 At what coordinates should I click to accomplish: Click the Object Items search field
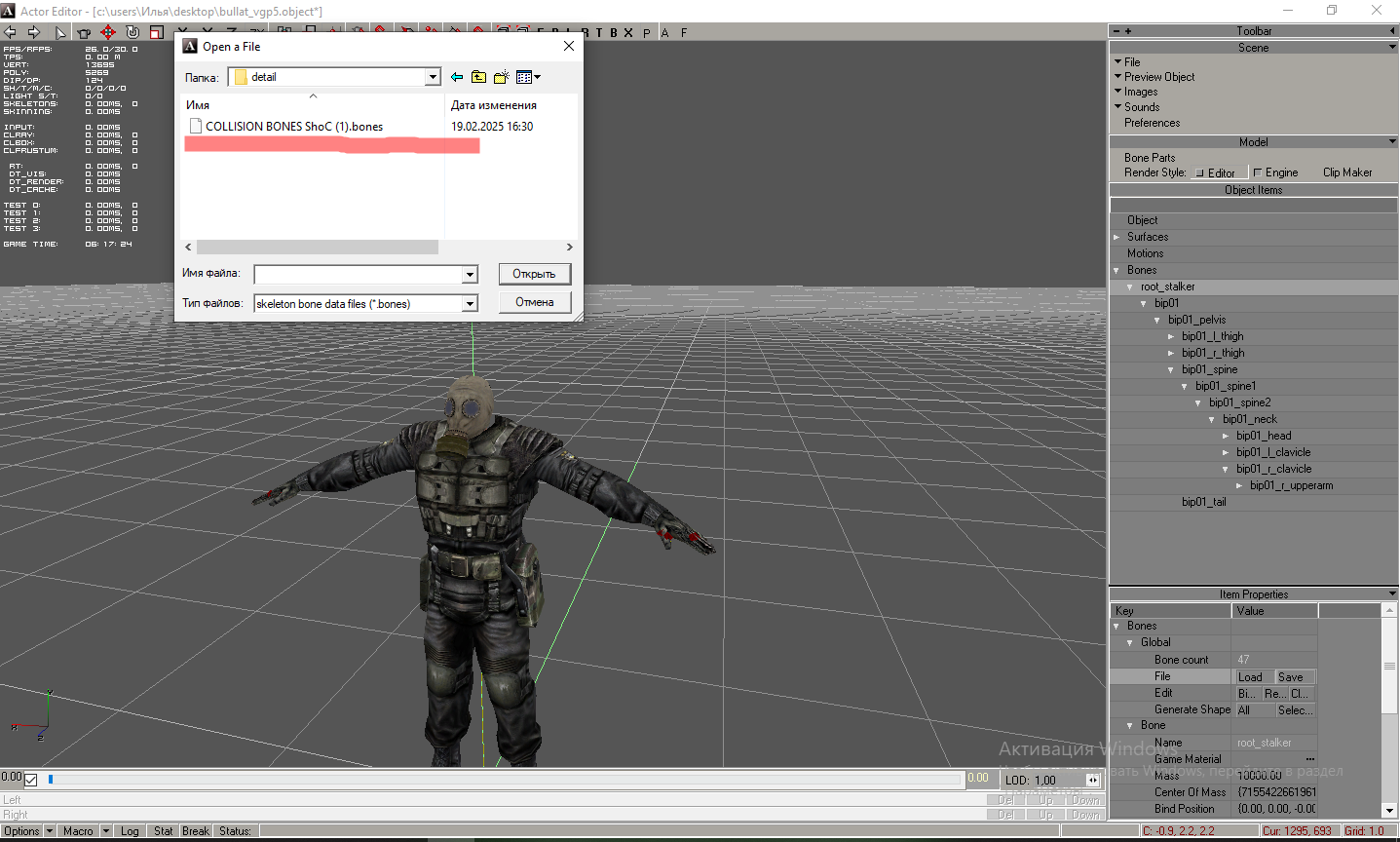pyautogui.click(x=1254, y=206)
